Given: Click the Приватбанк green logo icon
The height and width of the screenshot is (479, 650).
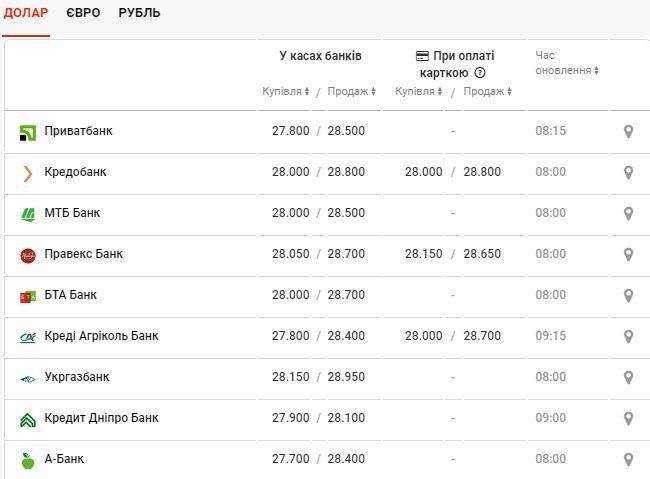Looking at the screenshot, I should (x=28, y=133).
